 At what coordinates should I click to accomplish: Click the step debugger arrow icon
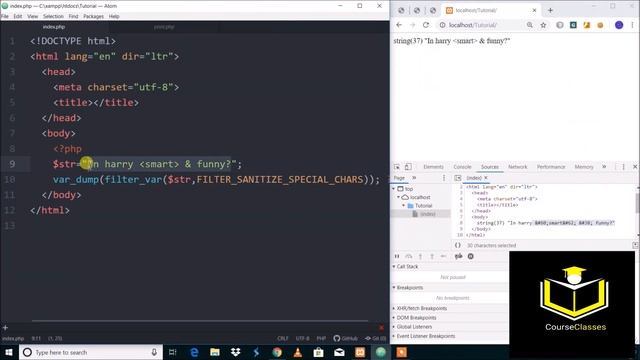click(444, 256)
